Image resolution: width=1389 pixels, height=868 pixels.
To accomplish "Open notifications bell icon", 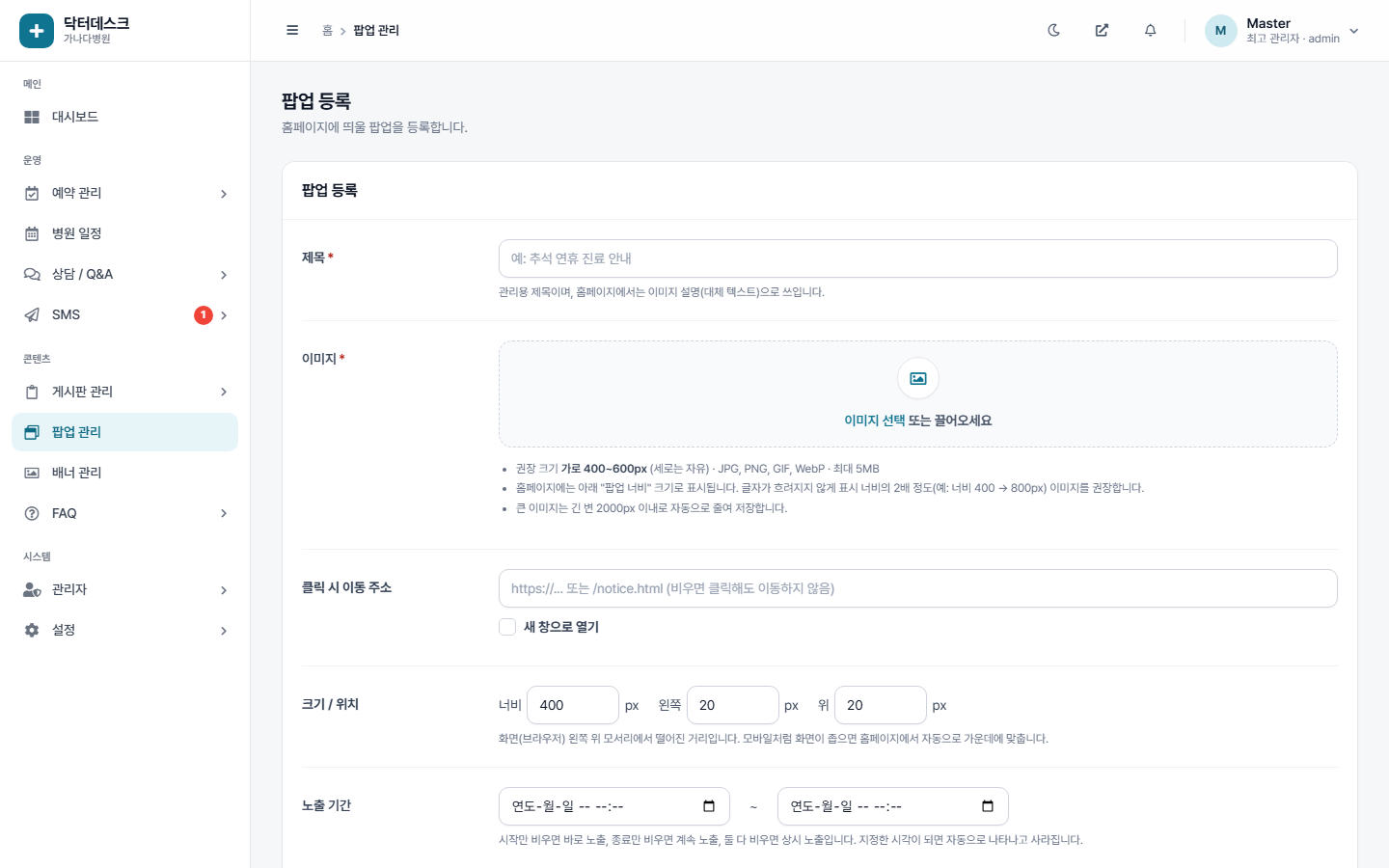I will [1151, 30].
